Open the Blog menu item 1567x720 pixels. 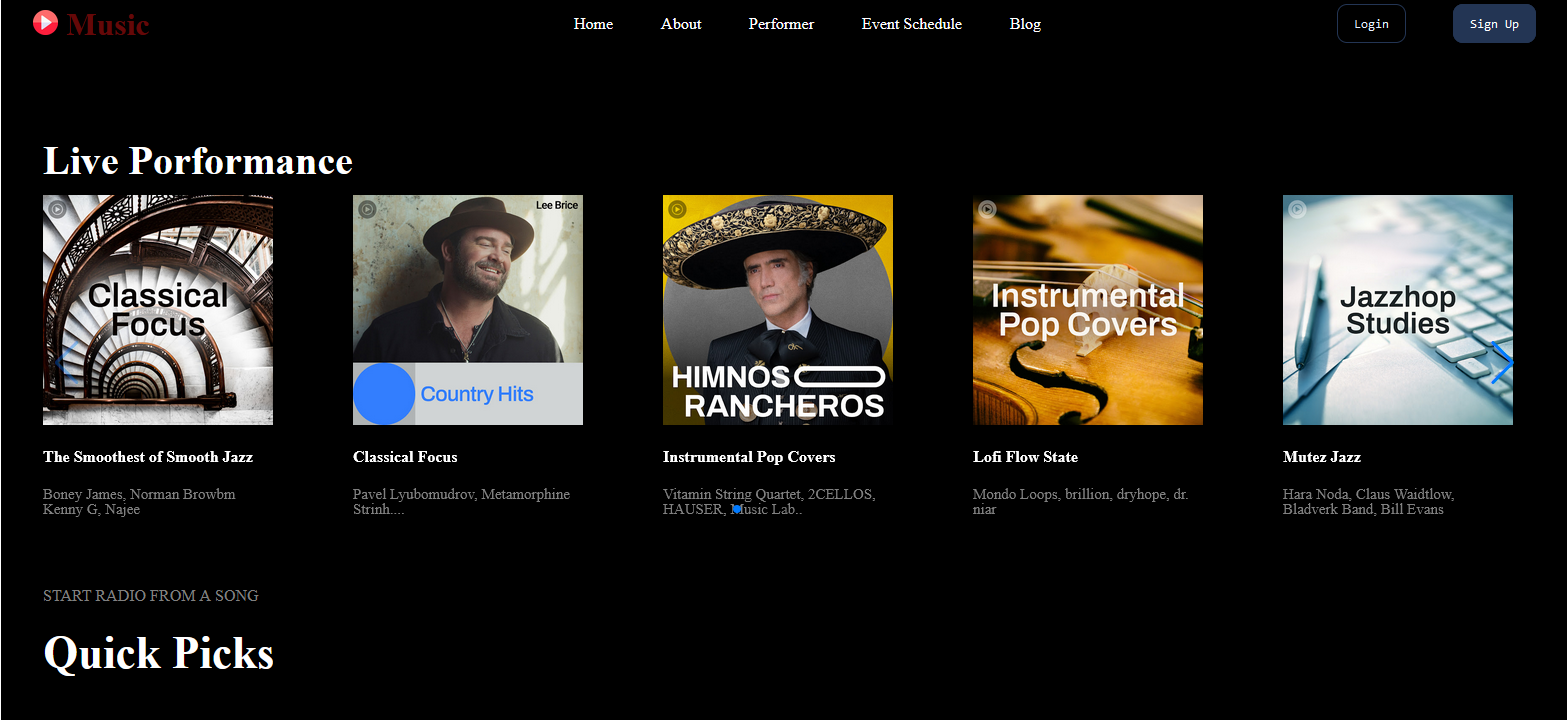pyautogui.click(x=1025, y=24)
